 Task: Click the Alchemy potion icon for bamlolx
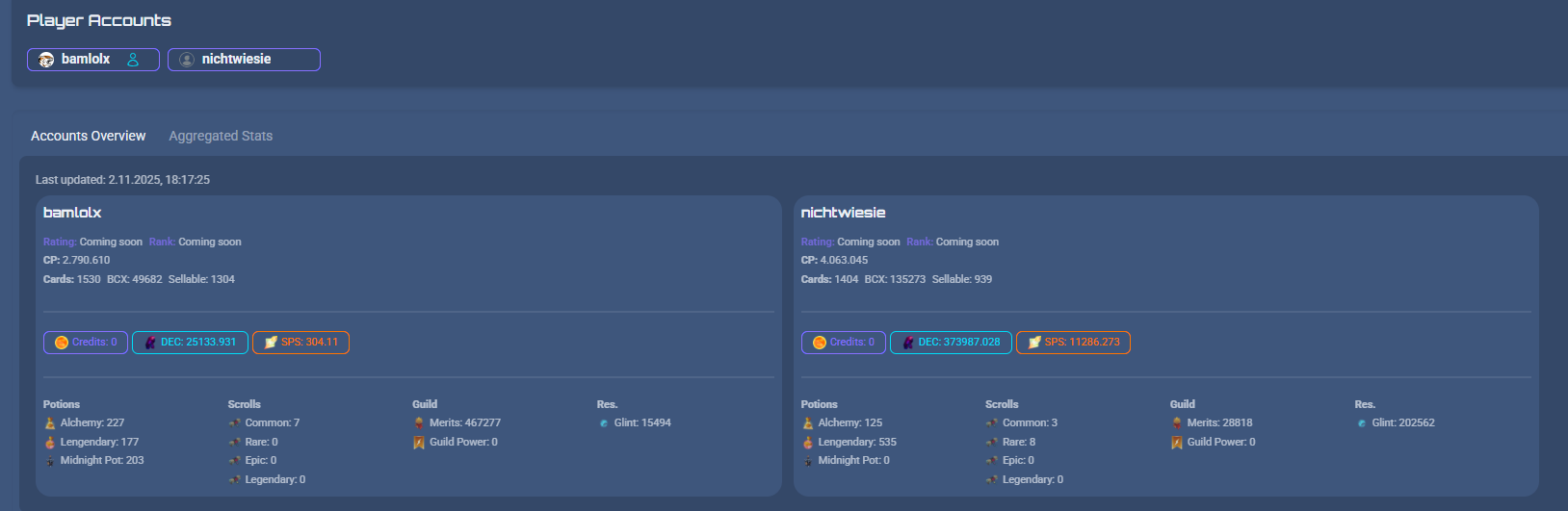[50, 423]
